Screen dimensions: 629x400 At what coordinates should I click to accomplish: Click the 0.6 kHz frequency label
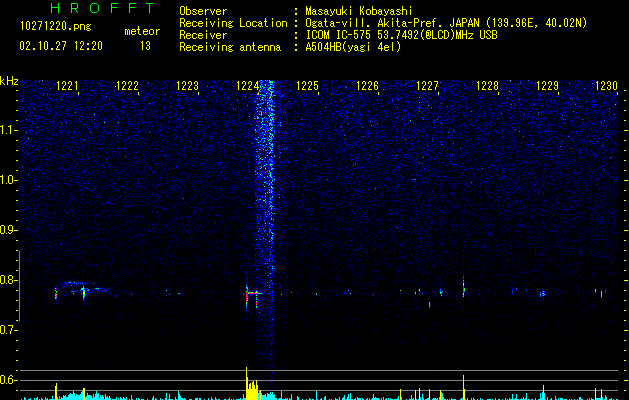8,380
